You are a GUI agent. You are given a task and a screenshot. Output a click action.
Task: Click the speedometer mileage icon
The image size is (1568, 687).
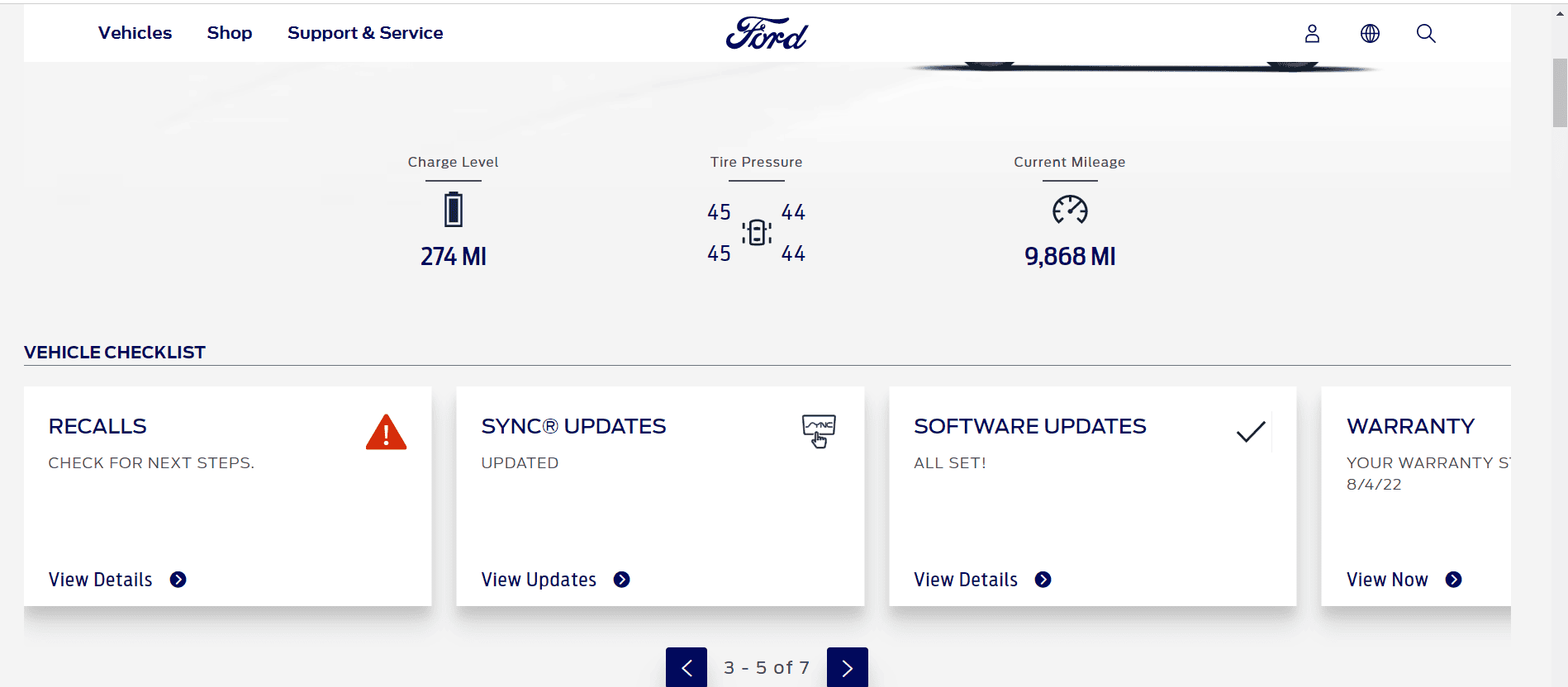point(1070,210)
